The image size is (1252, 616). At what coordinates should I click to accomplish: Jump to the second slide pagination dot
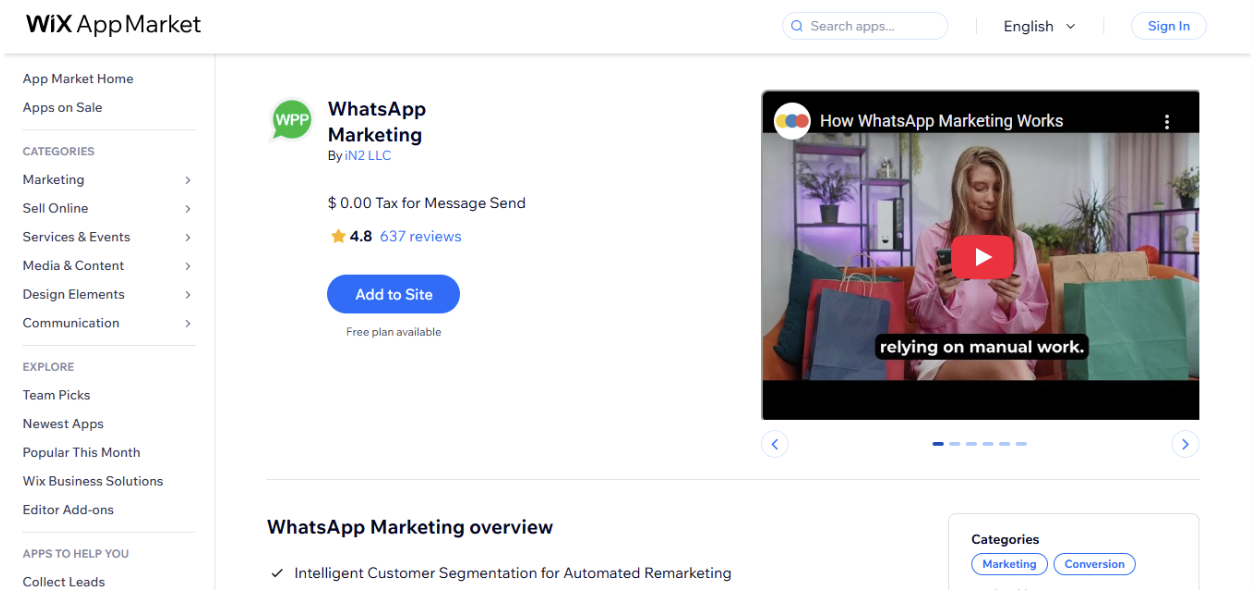coord(954,443)
